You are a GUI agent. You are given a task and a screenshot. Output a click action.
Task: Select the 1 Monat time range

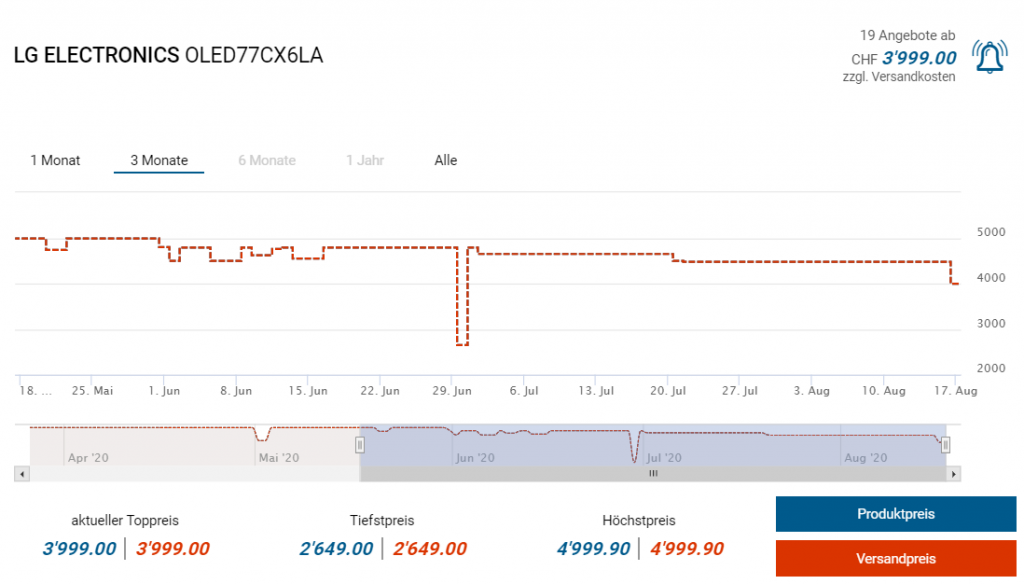point(56,160)
